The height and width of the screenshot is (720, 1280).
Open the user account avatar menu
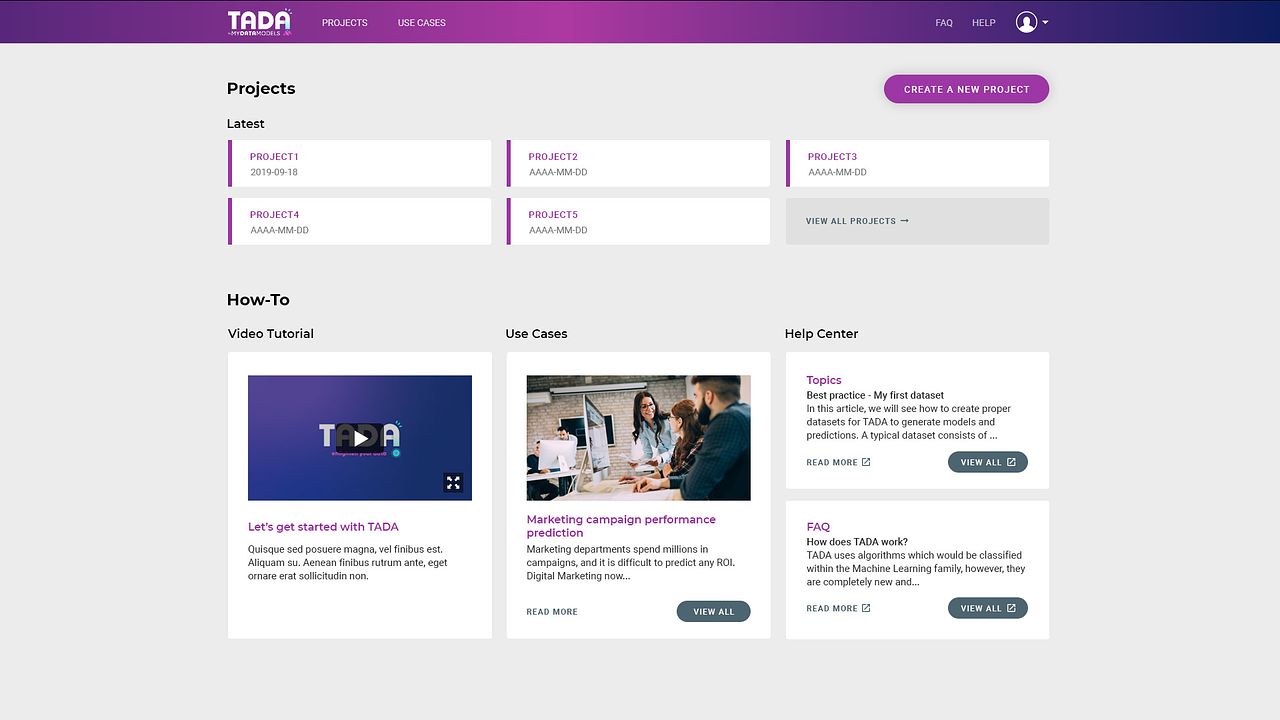(x=1031, y=22)
